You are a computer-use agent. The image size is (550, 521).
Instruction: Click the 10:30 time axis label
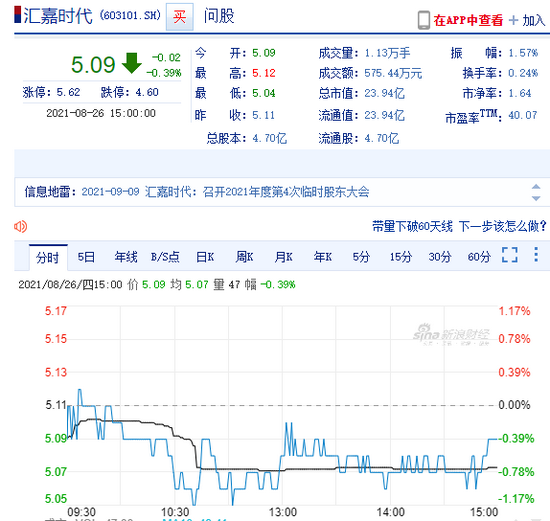[175, 512]
